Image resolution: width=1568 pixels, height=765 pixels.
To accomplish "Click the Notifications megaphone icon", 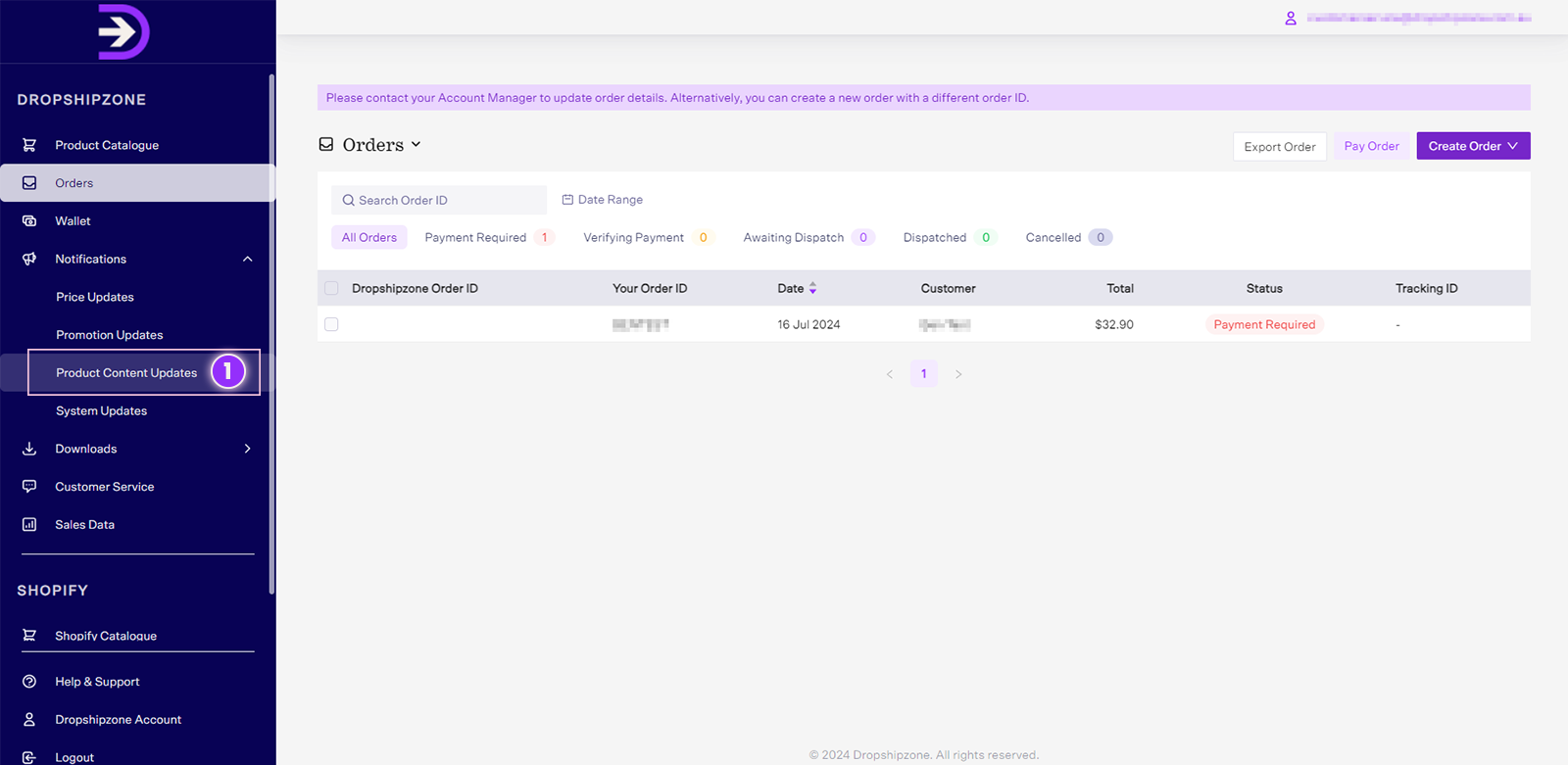I will (29, 259).
